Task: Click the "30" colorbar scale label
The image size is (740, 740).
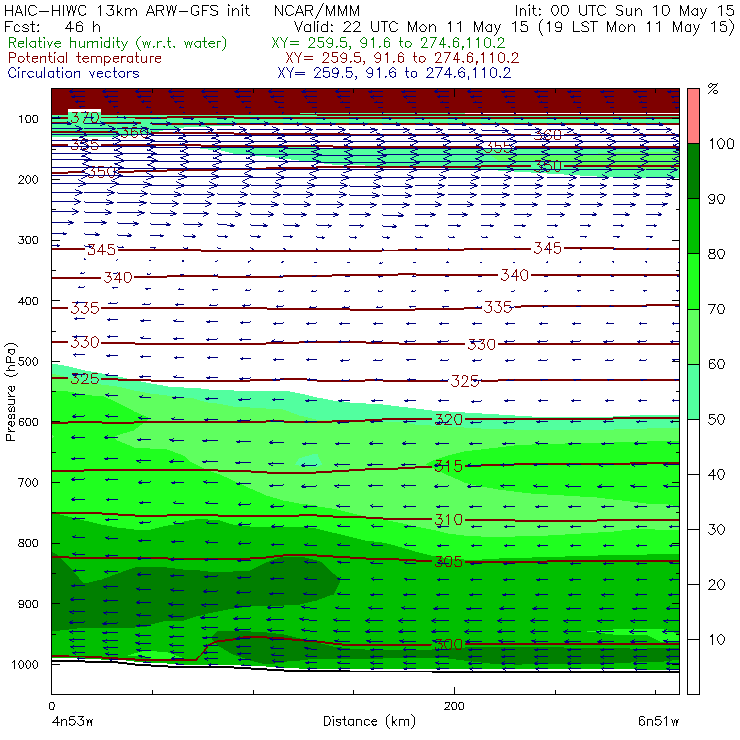Action: pos(716,530)
